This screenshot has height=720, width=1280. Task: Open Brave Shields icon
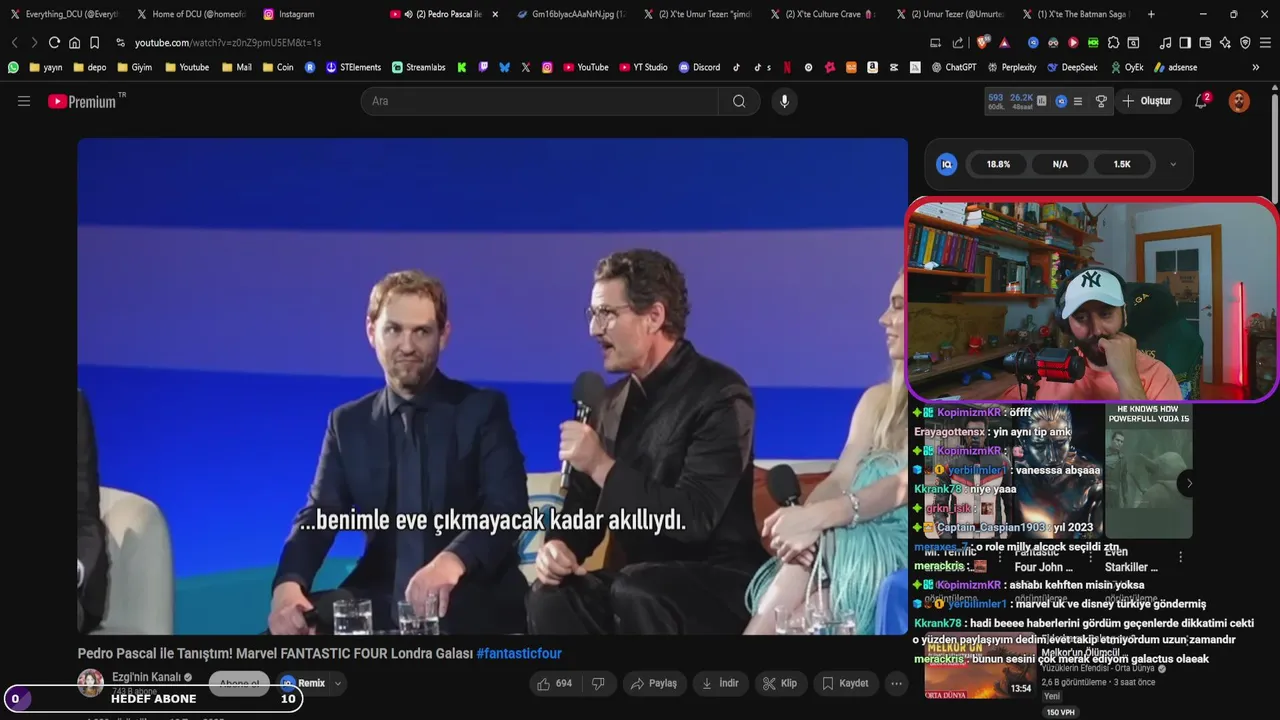pyautogui.click(x=984, y=43)
